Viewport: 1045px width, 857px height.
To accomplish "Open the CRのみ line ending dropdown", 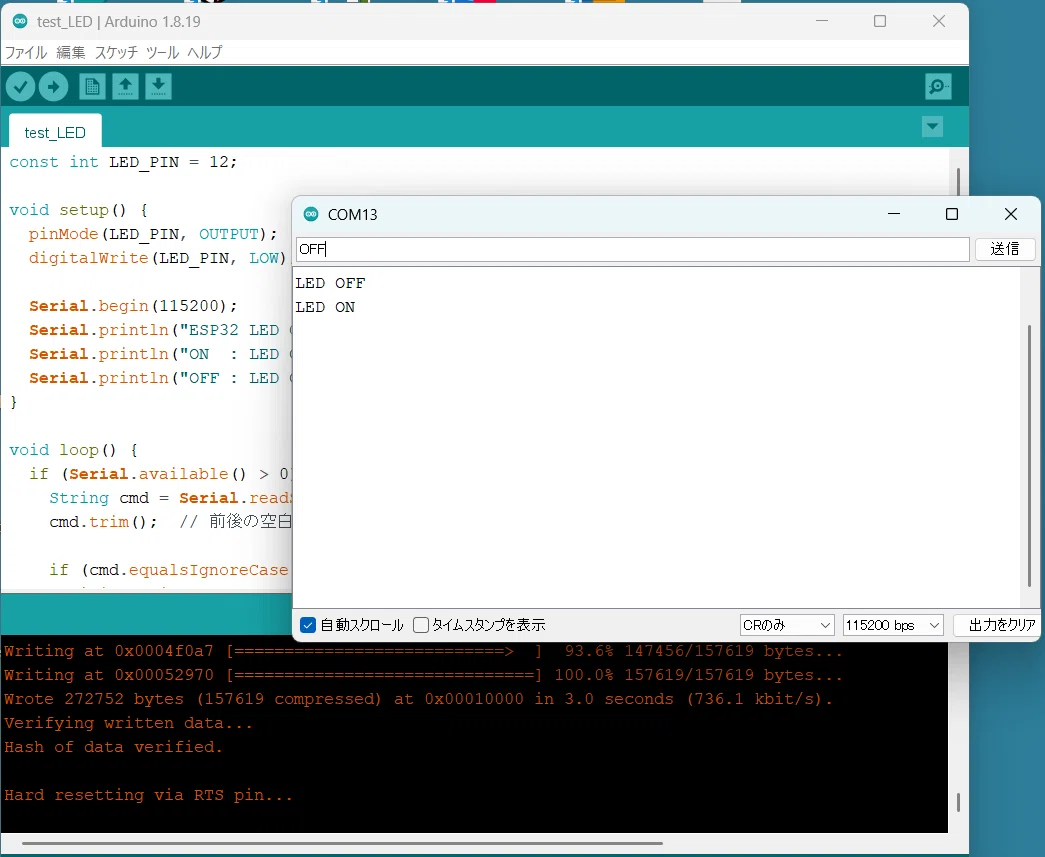I will pyautogui.click(x=786, y=625).
